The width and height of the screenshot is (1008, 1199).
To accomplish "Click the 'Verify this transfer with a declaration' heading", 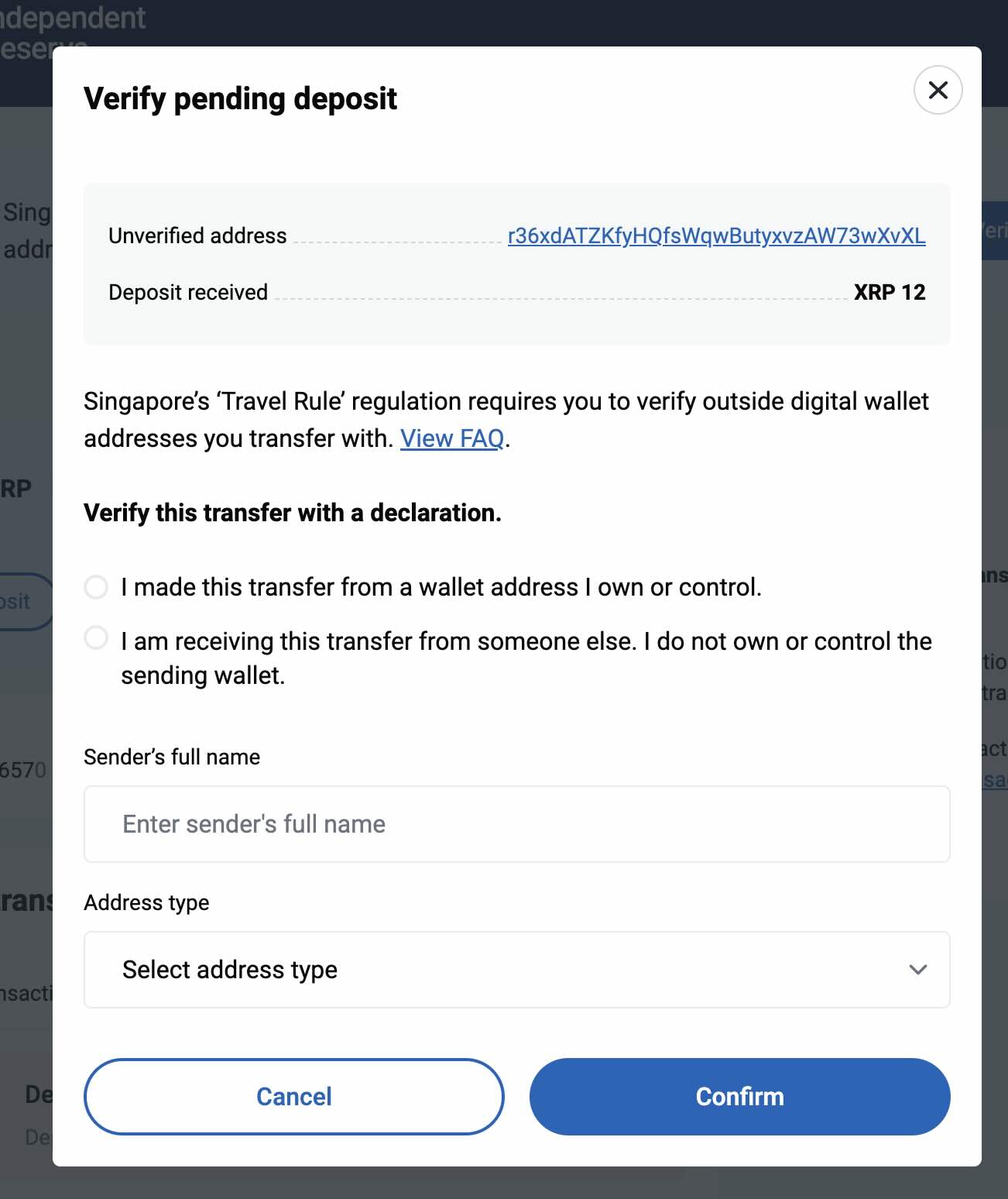I will [x=293, y=513].
